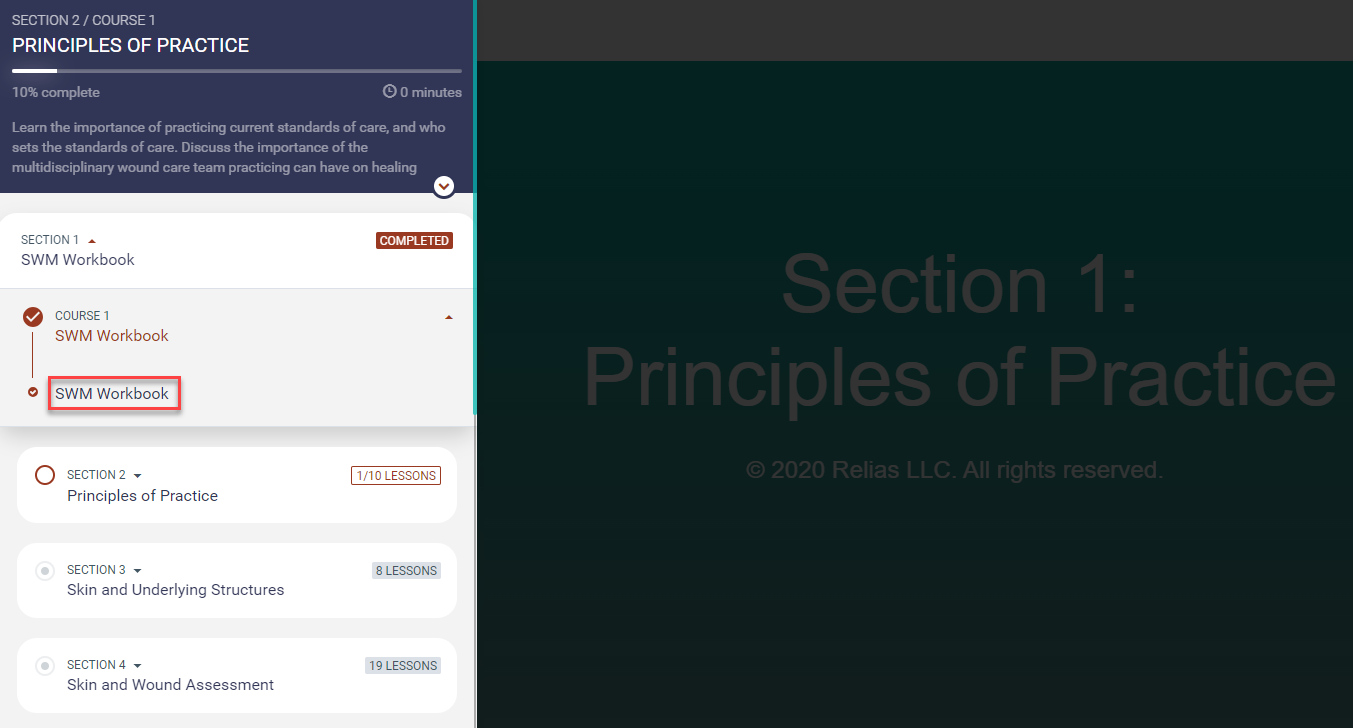Select the "Principles of Practice" section entry
The height and width of the screenshot is (728, 1353).
coord(142,495)
